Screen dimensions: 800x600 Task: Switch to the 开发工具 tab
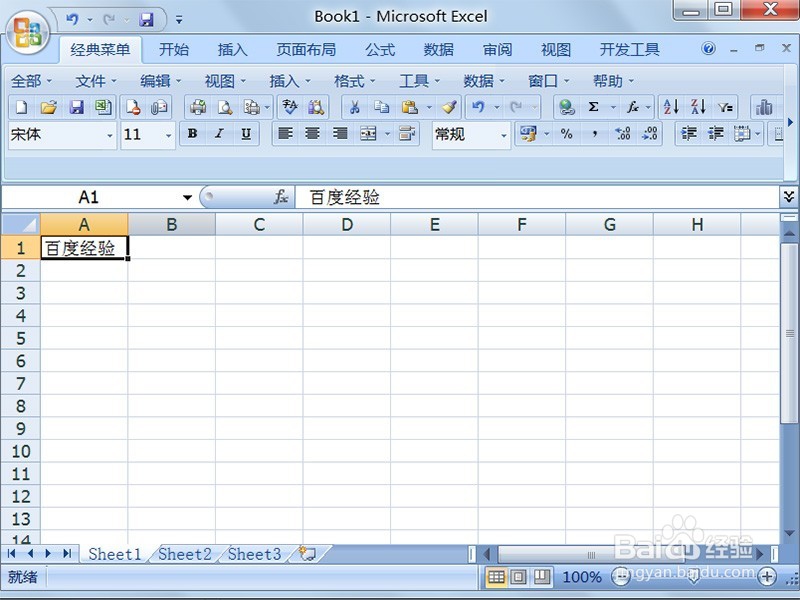[x=630, y=50]
